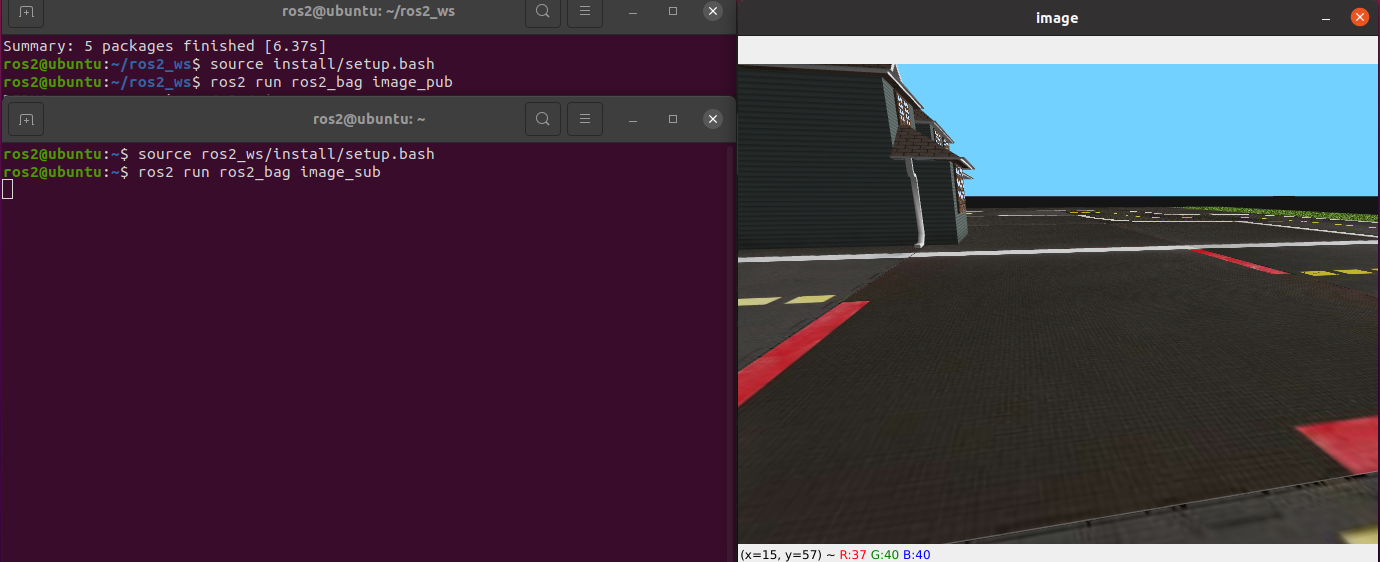Screen dimensions: 1380x562
Task: Open hamburger menu in ros2_ws terminal
Action: click(585, 11)
